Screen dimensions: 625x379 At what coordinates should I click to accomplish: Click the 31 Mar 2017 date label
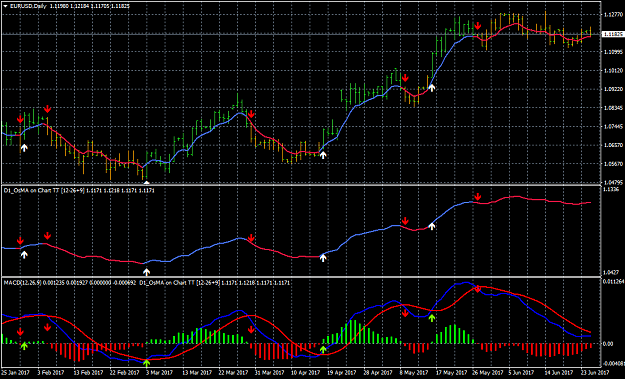269,373
